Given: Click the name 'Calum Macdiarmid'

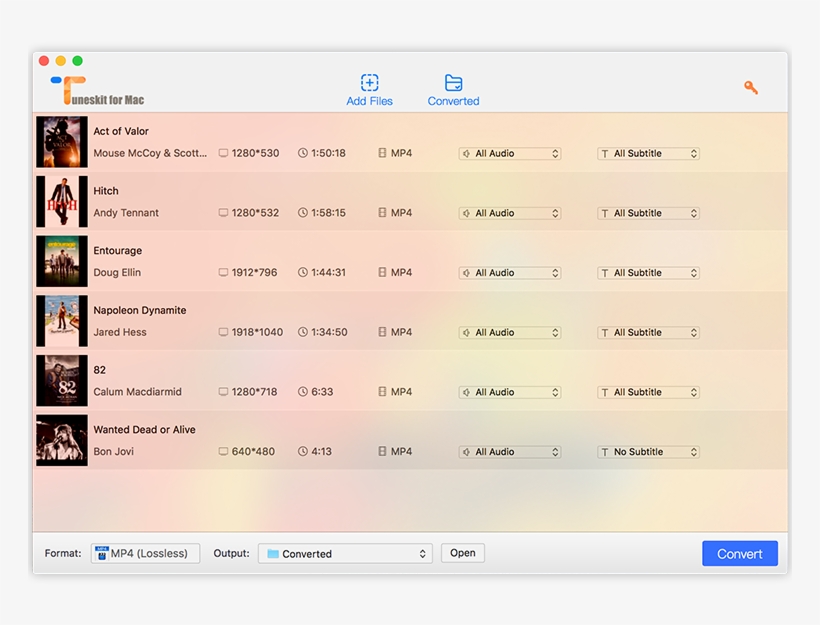Looking at the screenshot, I should 138,392.
